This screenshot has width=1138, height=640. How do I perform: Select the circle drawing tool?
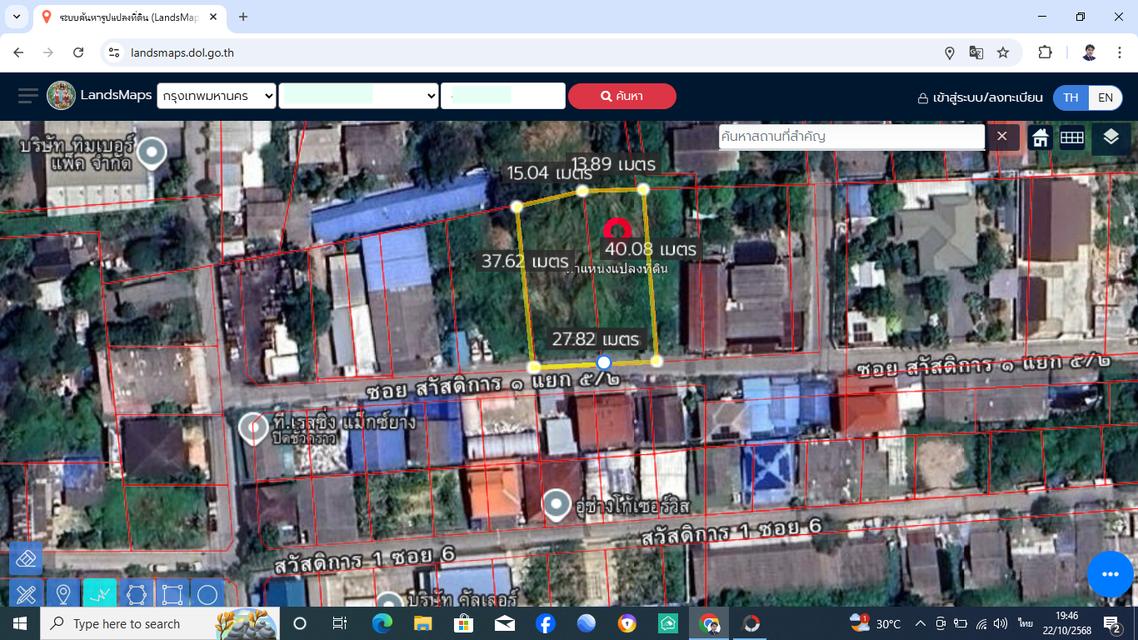point(207,595)
